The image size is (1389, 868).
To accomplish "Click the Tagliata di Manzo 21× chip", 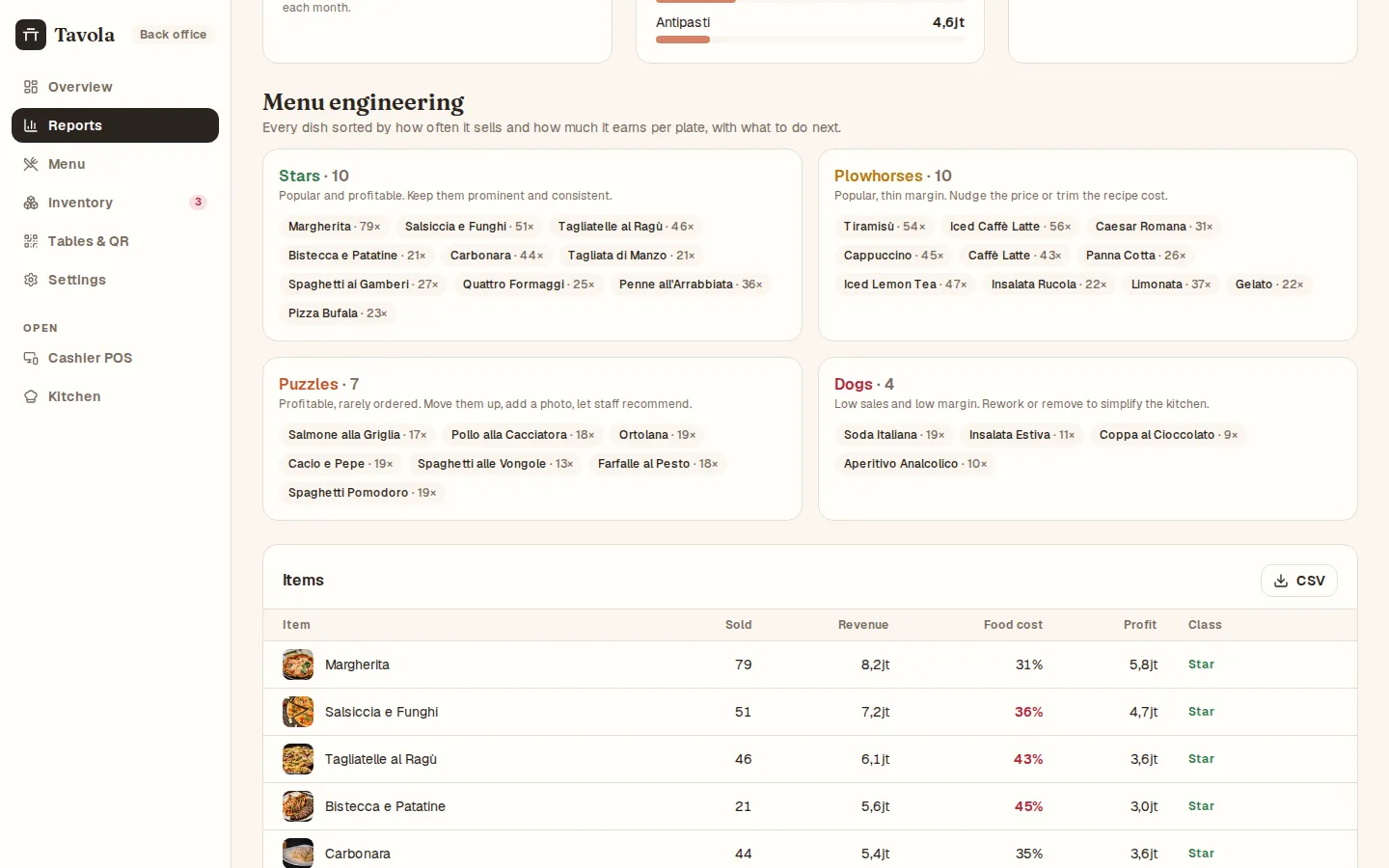I will click(631, 256).
